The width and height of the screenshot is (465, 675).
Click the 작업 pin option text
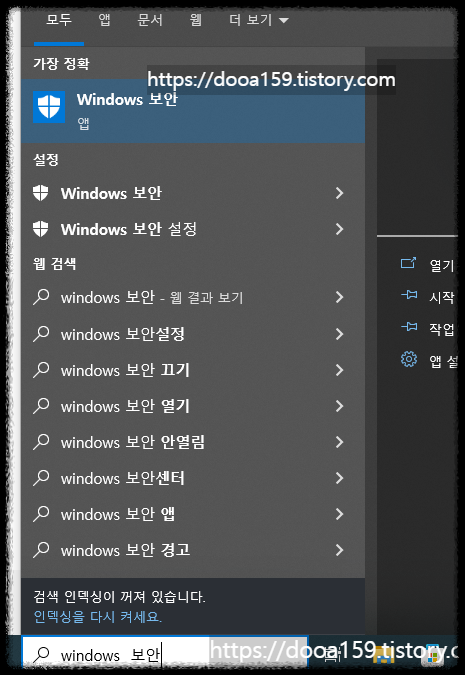(x=442, y=329)
